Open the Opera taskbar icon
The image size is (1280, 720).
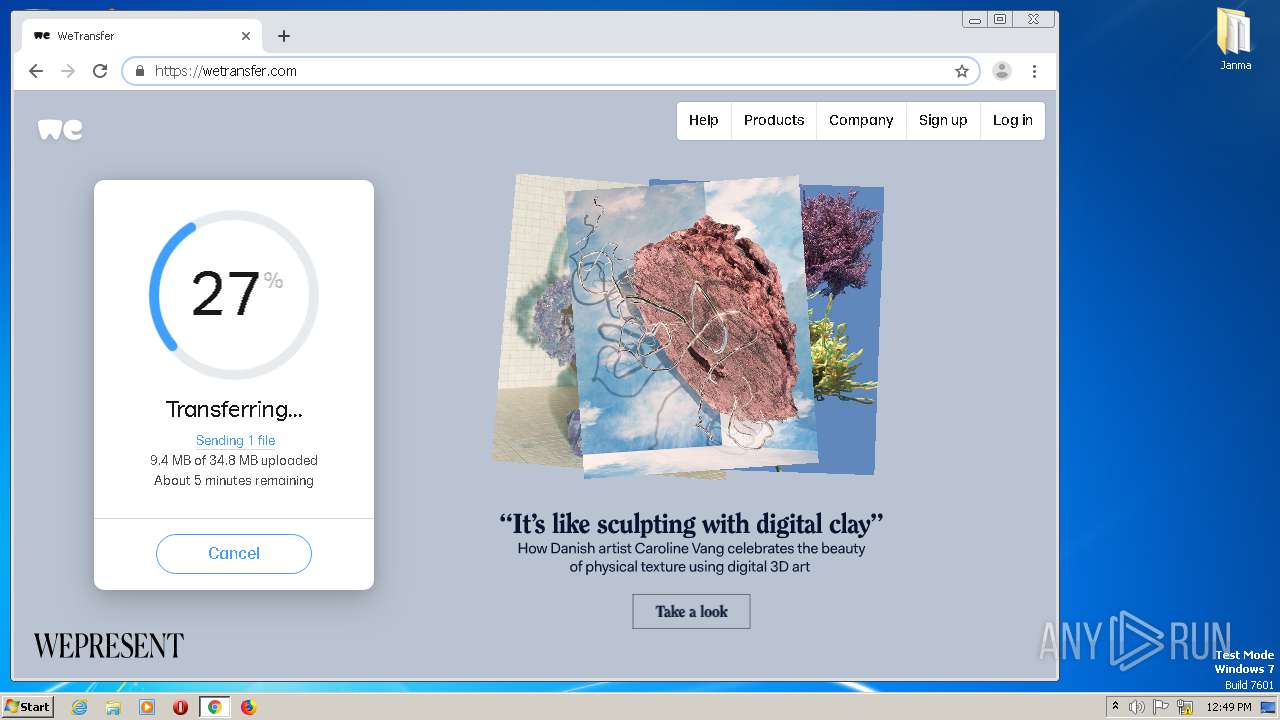[180, 707]
